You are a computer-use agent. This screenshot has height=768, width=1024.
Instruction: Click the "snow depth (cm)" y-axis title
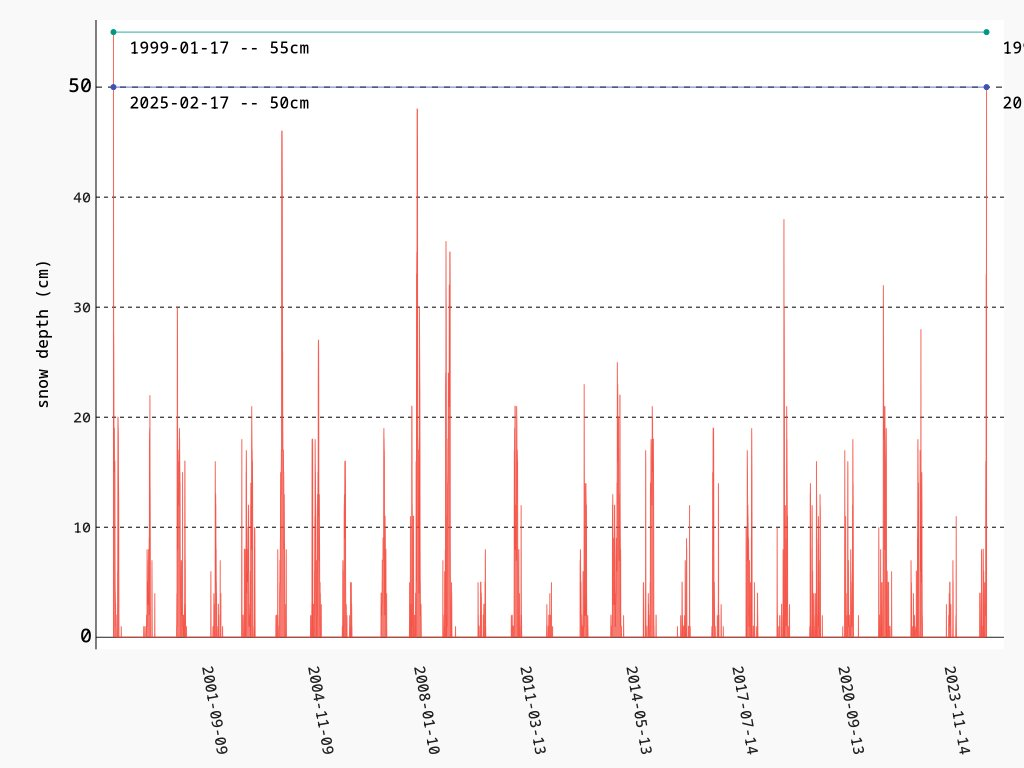click(x=43, y=334)
